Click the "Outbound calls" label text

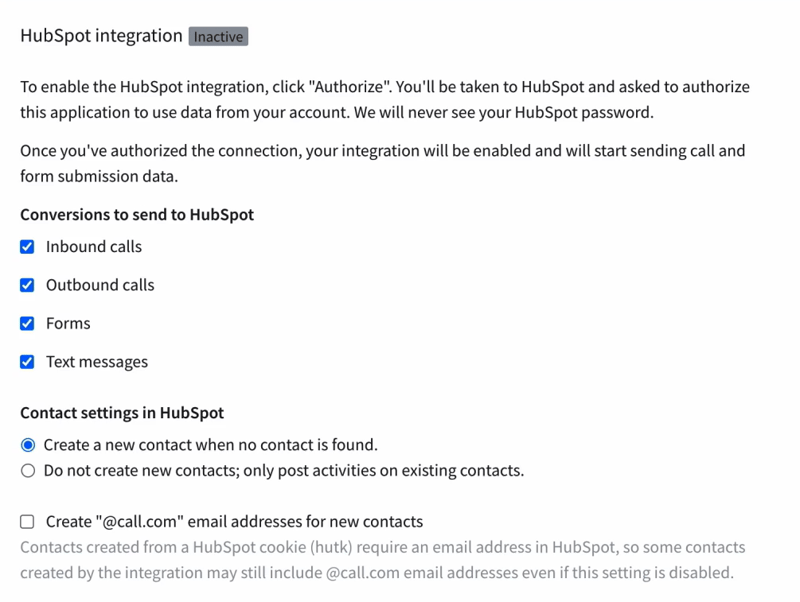click(x=100, y=285)
